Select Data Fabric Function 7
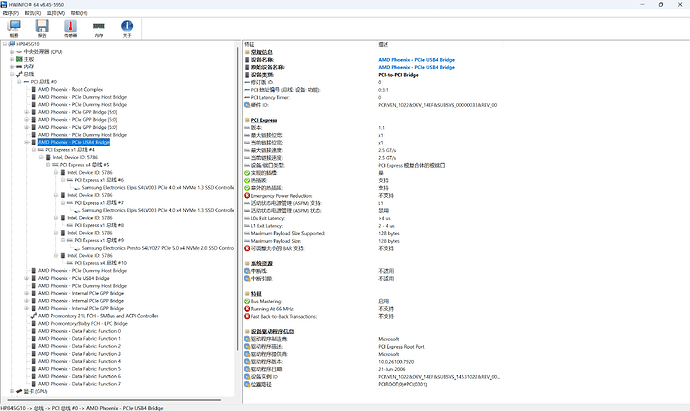The height and width of the screenshot is (411, 690). click(79, 384)
